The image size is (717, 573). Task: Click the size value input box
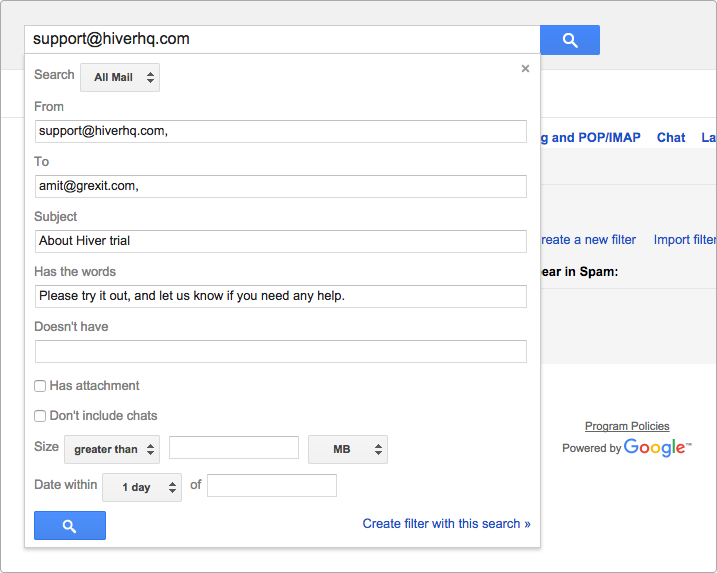coord(234,447)
